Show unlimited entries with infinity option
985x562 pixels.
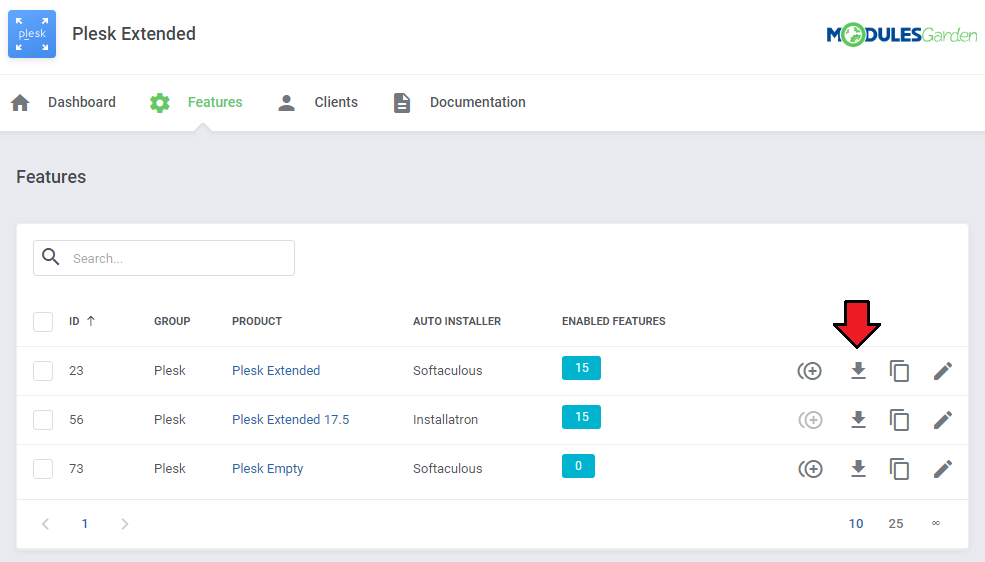click(x=936, y=523)
